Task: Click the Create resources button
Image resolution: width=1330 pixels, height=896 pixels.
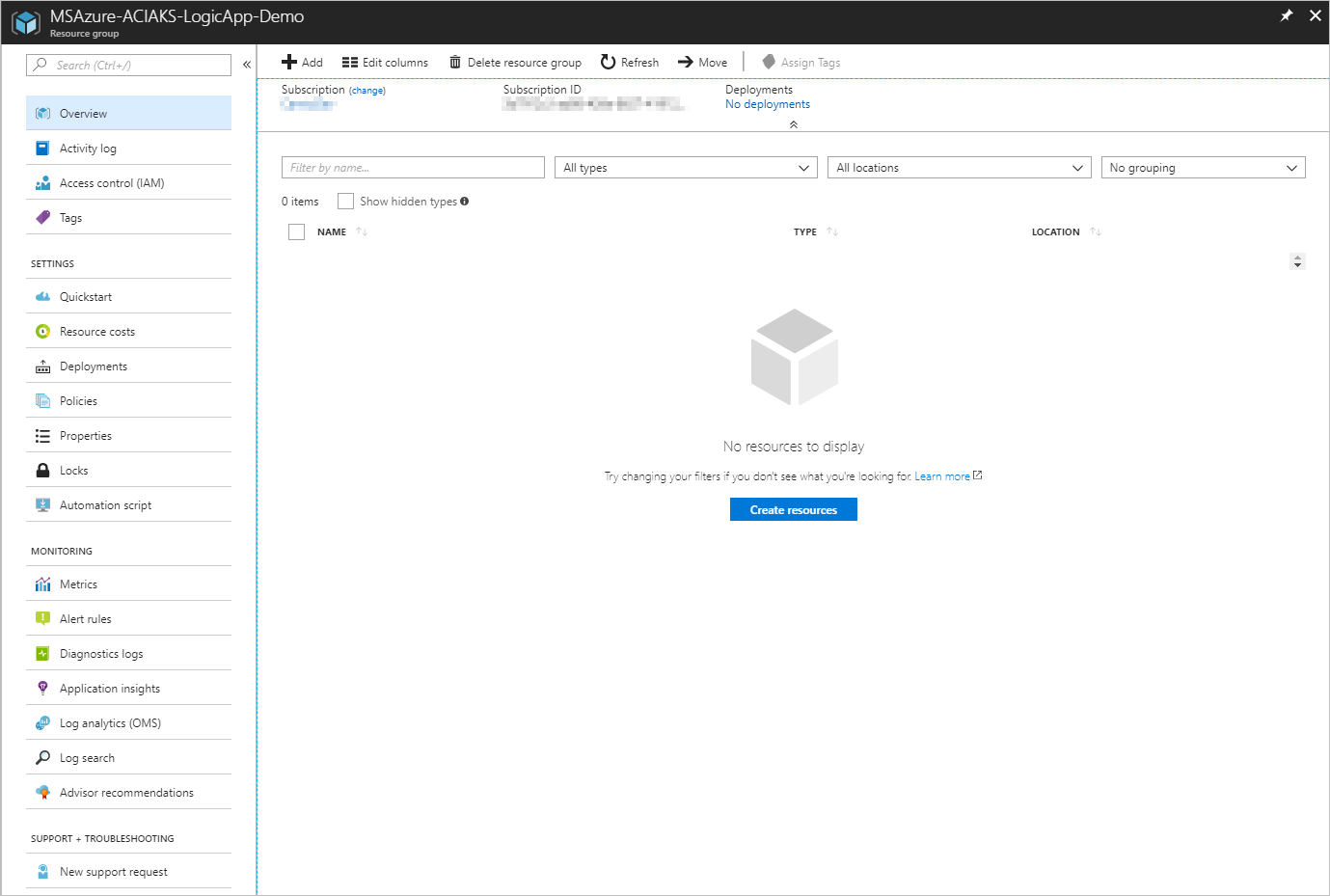Action: click(794, 509)
